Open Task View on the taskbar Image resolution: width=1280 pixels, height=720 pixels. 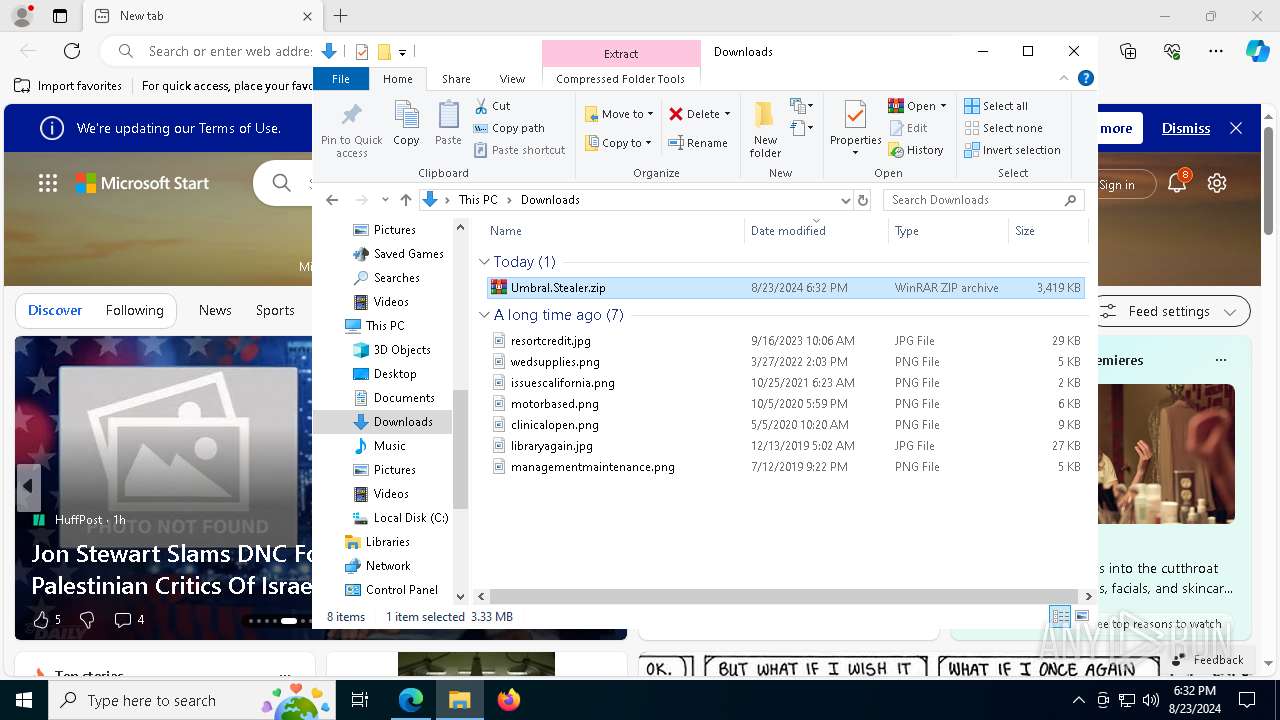click(x=360, y=700)
